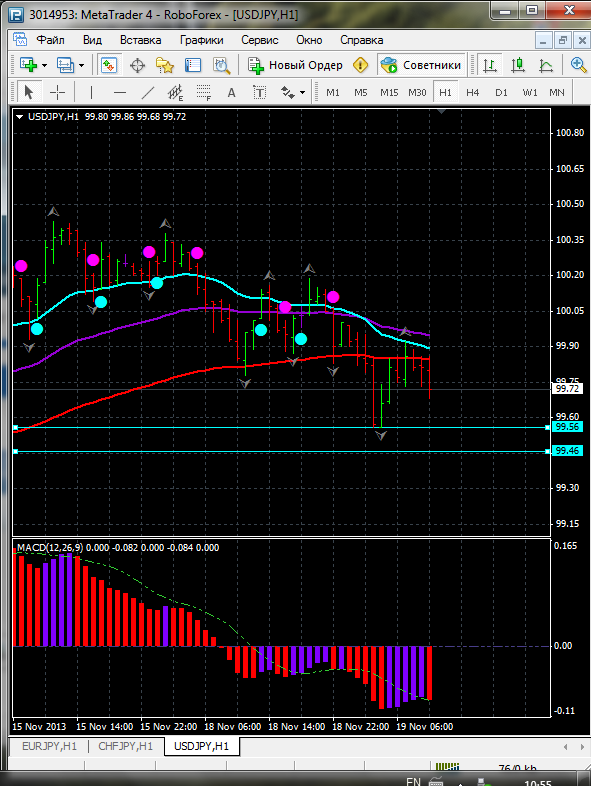The image size is (600, 786).
Task: Select the Text 'A' tool
Action: click(x=231, y=93)
